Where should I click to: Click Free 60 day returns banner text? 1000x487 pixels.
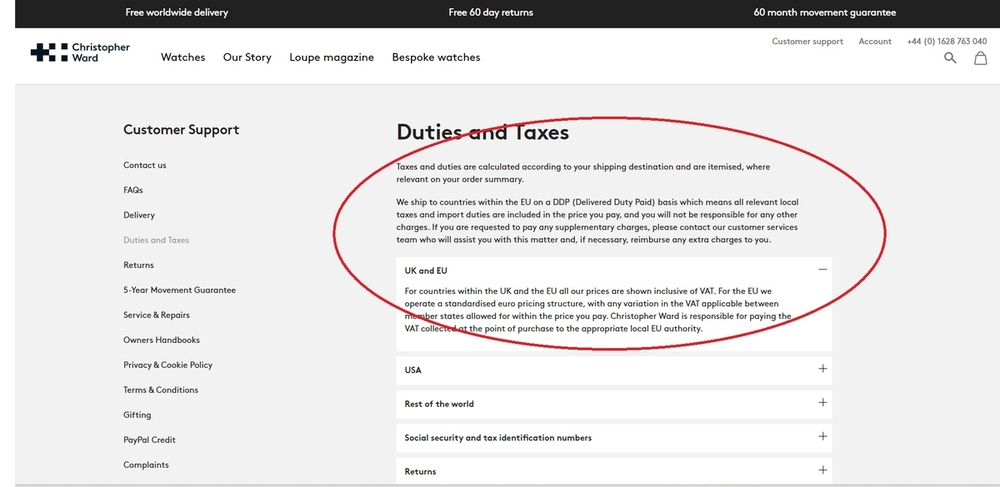tap(490, 12)
